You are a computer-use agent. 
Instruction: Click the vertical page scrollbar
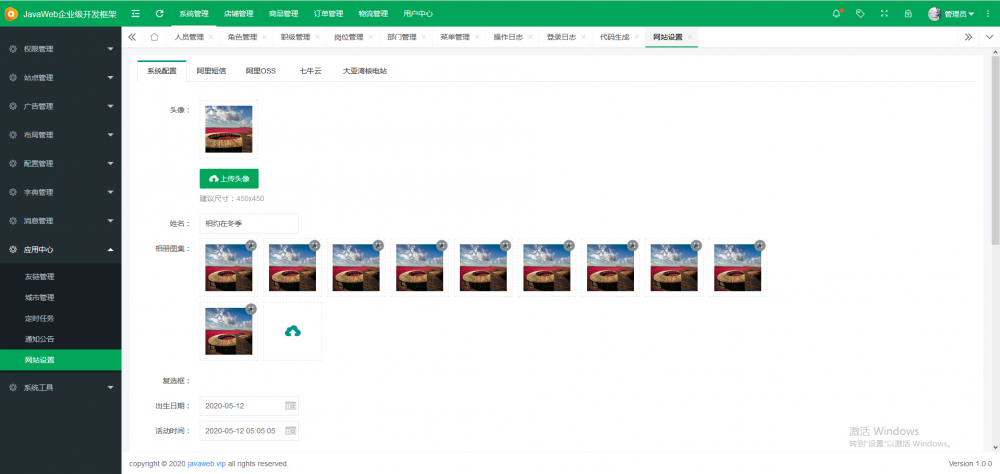[995, 150]
